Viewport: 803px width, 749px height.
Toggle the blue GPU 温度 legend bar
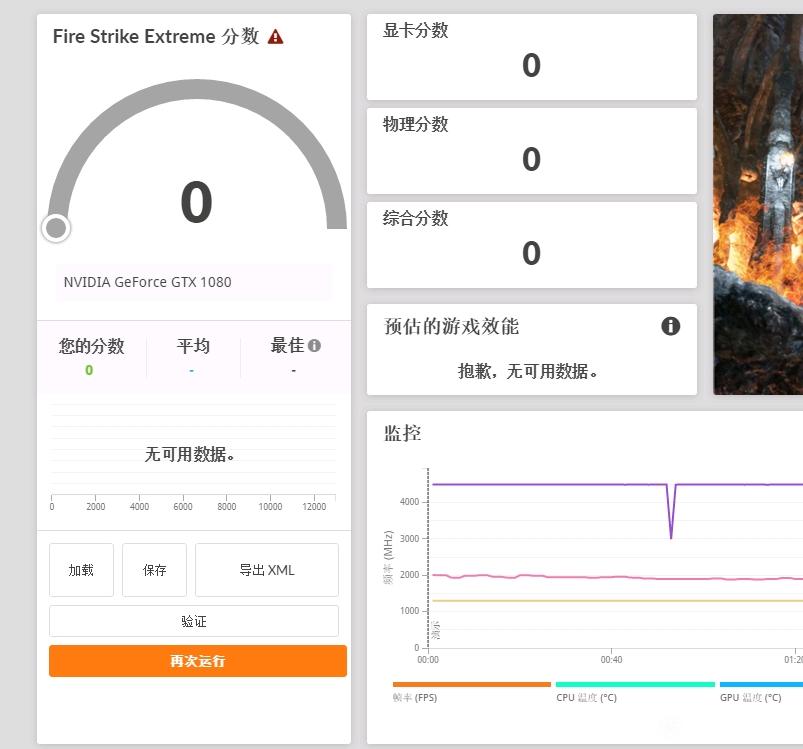coord(761,684)
